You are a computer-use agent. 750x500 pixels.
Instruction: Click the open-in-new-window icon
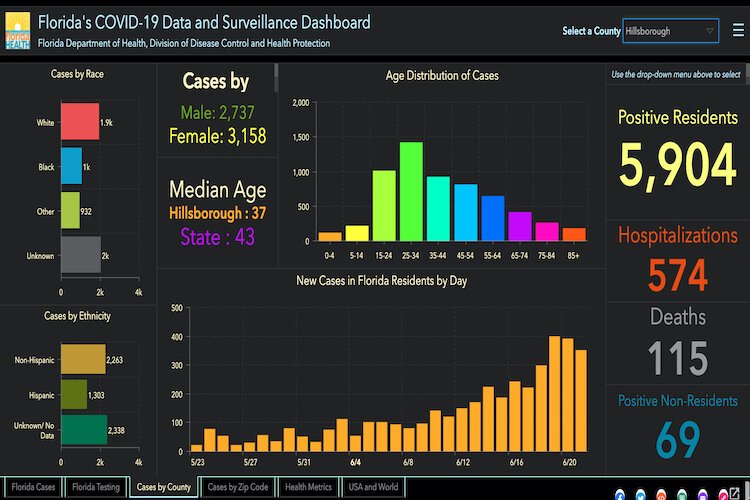(x=735, y=493)
